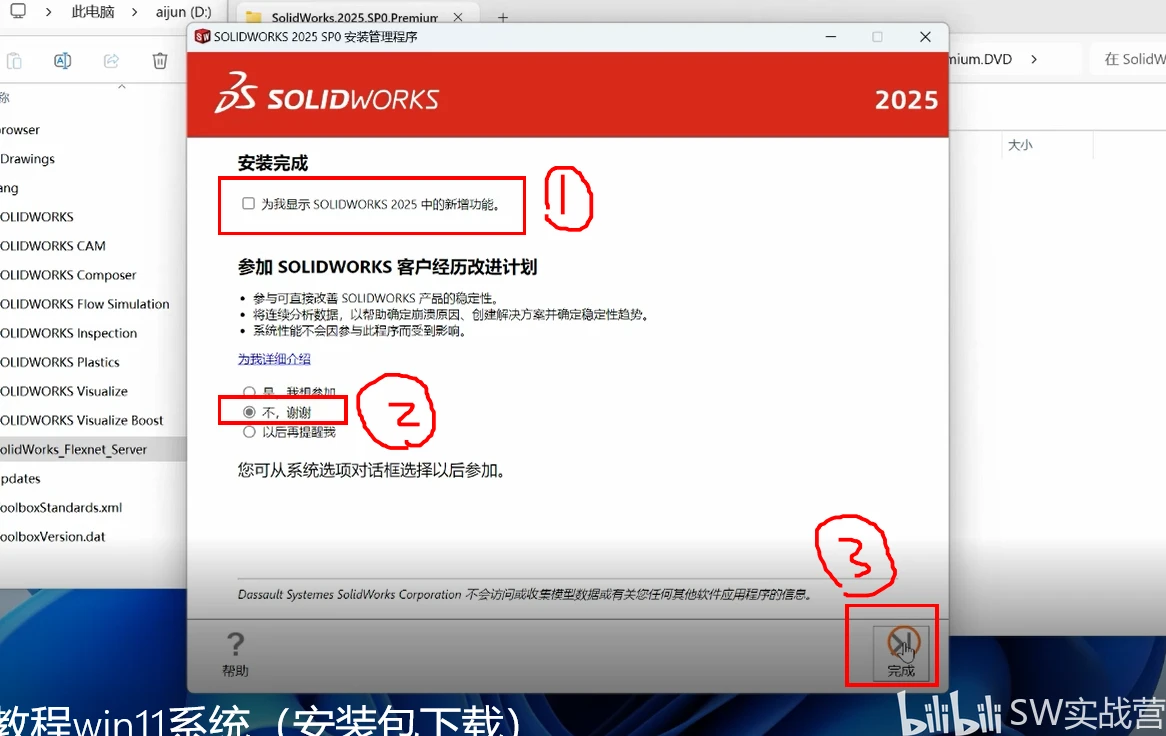This screenshot has height=736, width=1166.
Task: Enable showing SOLIDWORKS 2025 new features checkbox
Action: [248, 204]
